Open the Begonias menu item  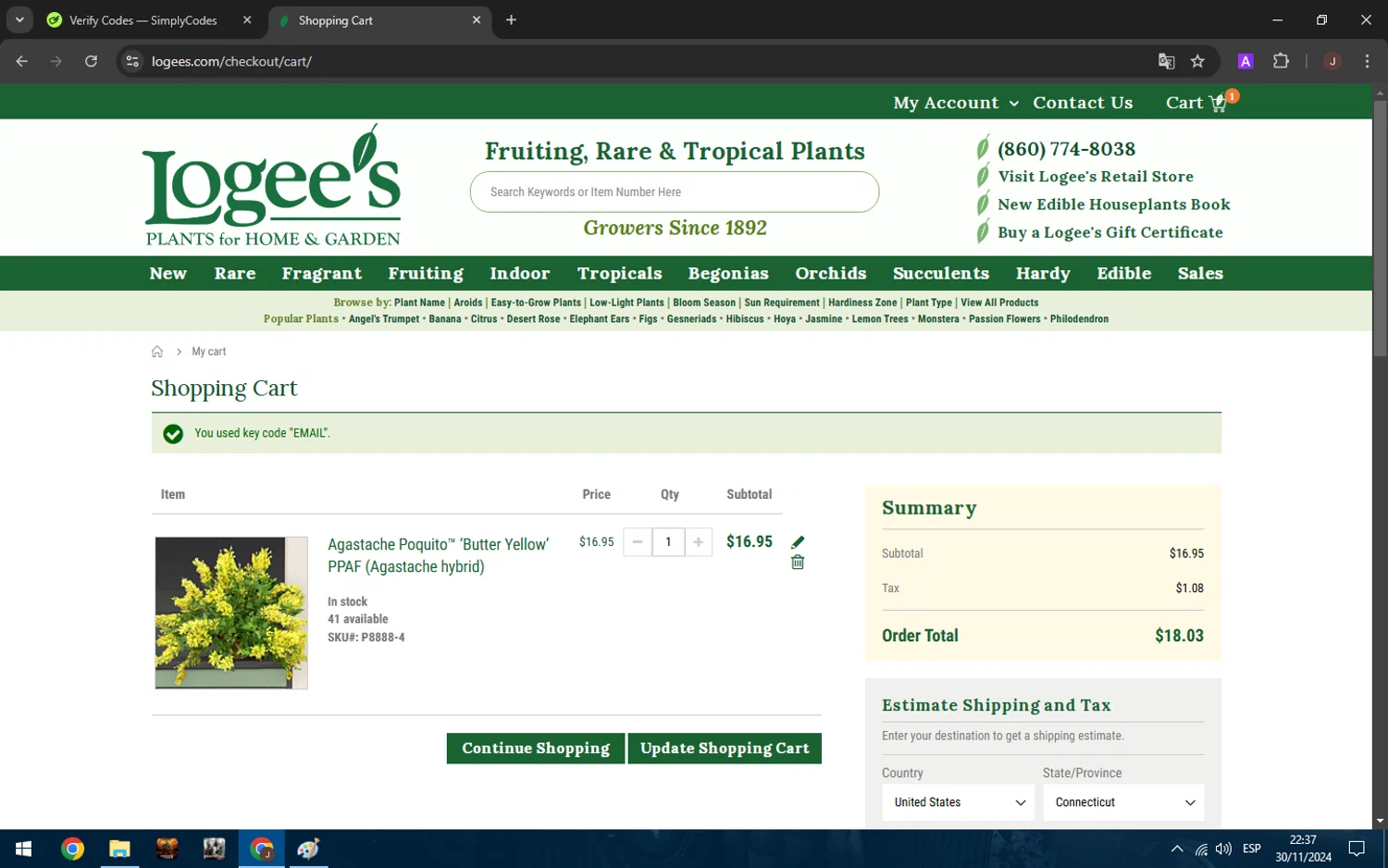(728, 273)
